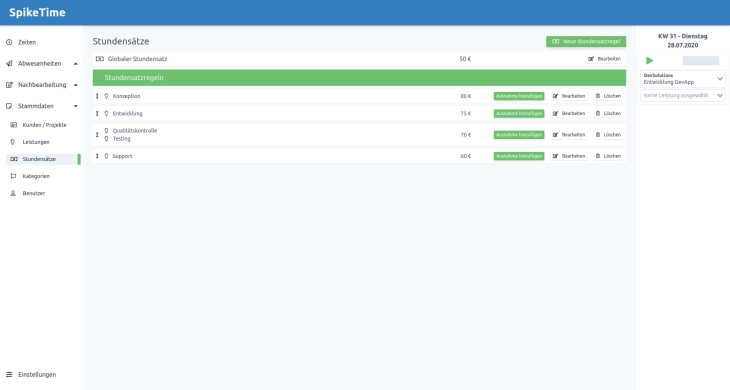730x390 pixels.
Task: Open Kunden / Projekte page
Action: (44, 125)
